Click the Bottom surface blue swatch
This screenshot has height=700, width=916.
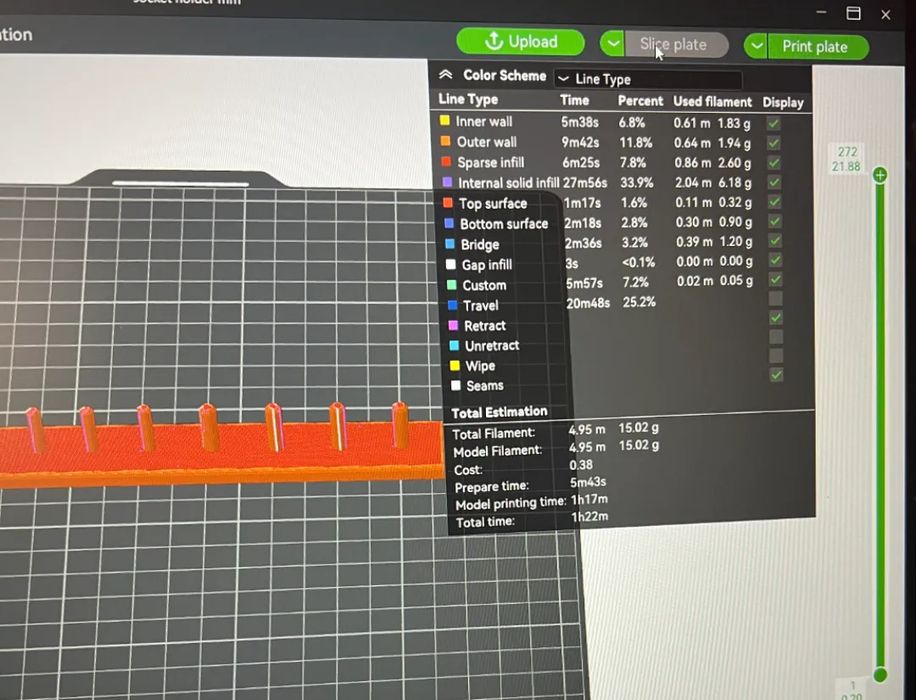click(449, 223)
